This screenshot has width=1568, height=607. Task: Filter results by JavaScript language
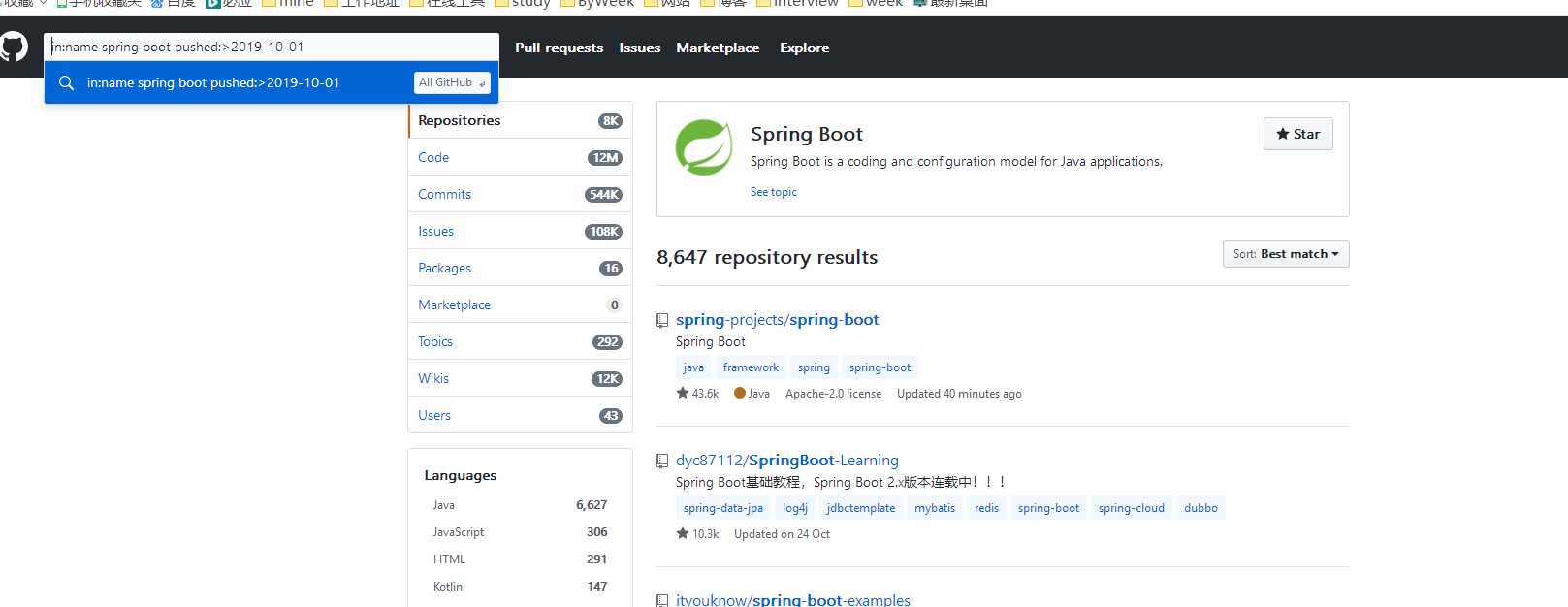click(x=520, y=532)
